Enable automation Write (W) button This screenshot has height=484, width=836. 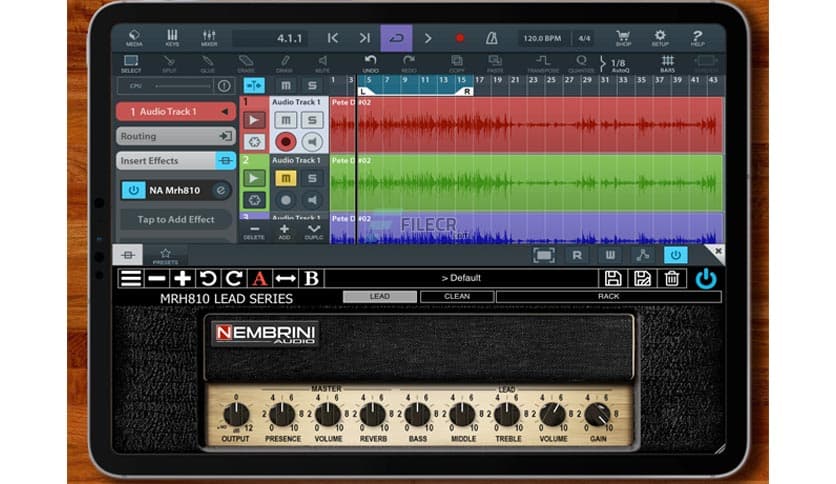pyautogui.click(x=610, y=255)
